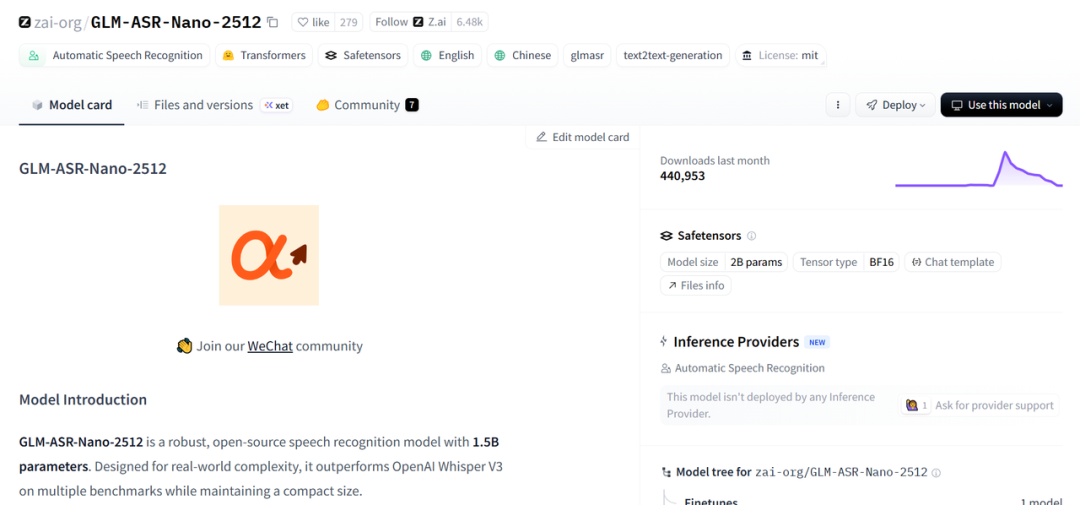1080x505 pixels.
Task: Copy the model name using copy icon
Action: point(273,22)
